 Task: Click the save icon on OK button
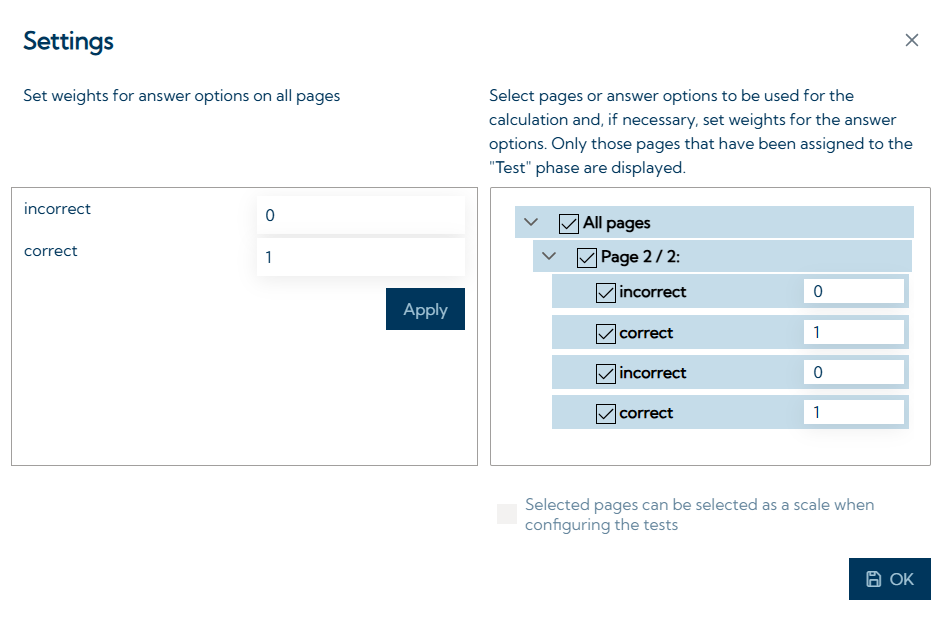coord(873,579)
